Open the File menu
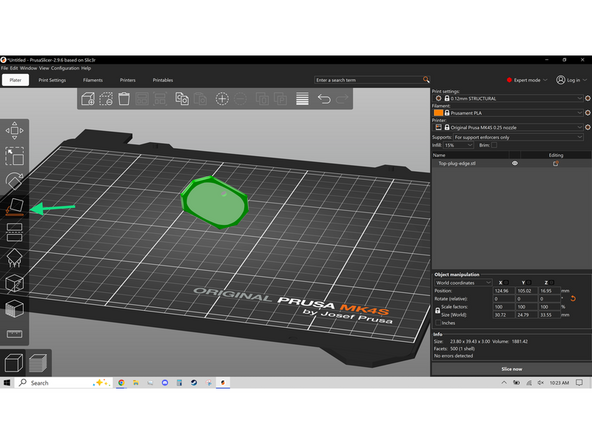Image resolution: width=592 pixels, height=444 pixels. coord(4,68)
